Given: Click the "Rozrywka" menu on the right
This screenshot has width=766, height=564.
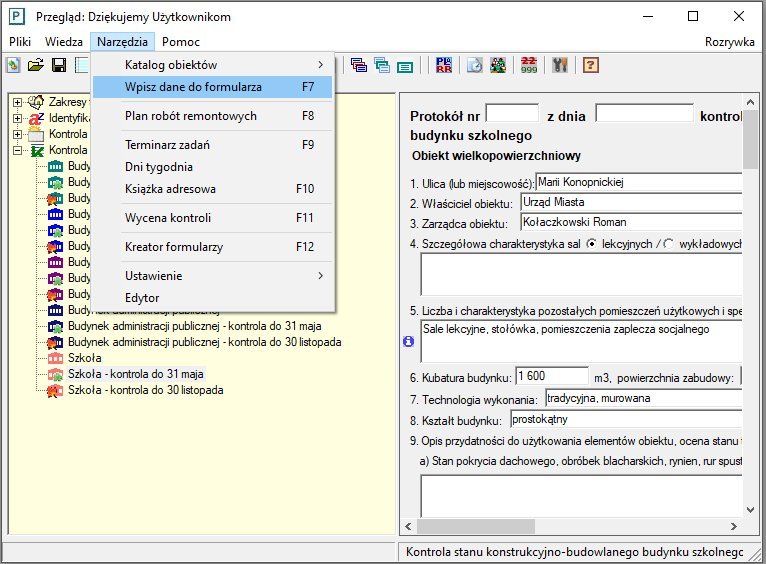Looking at the screenshot, I should point(729,42).
